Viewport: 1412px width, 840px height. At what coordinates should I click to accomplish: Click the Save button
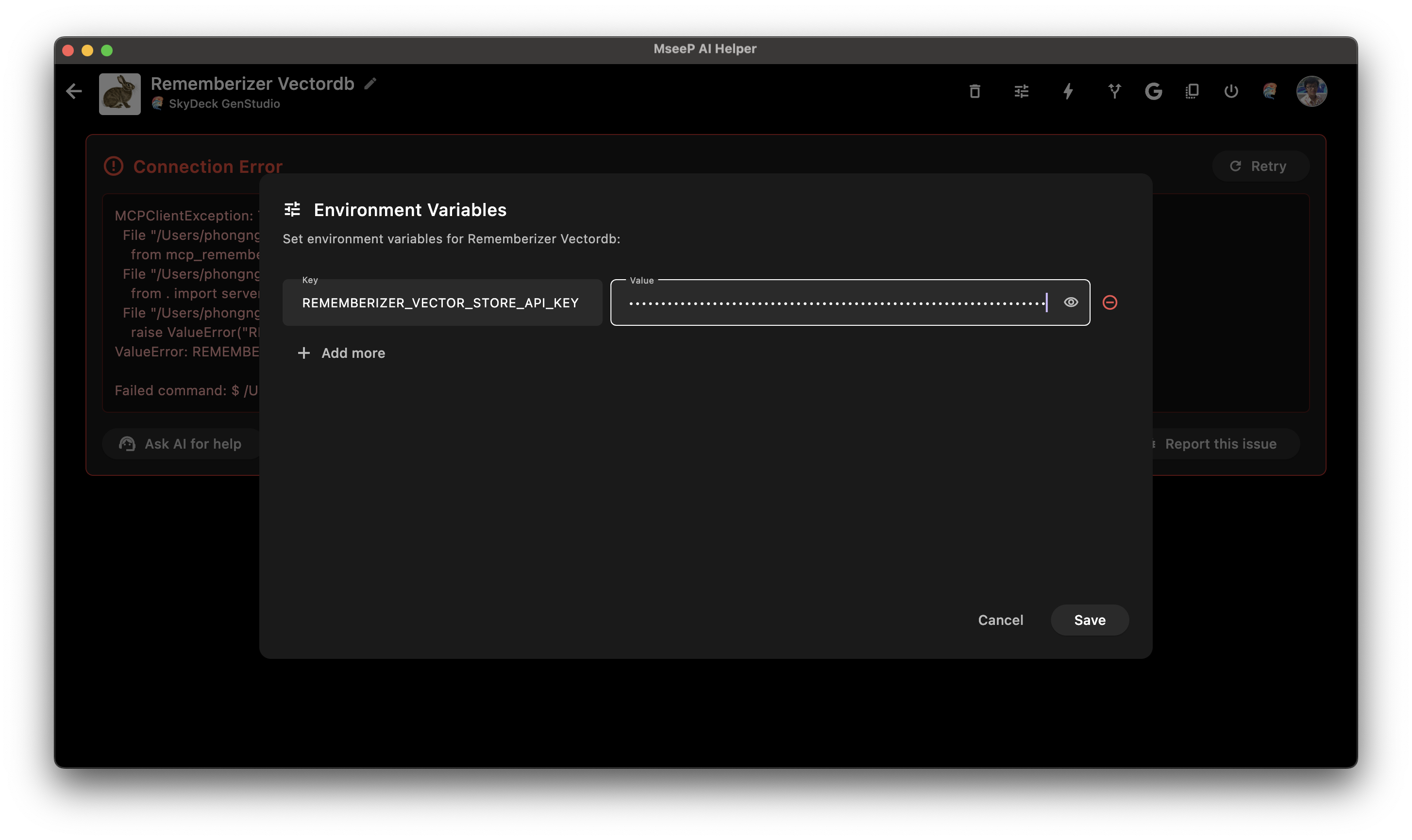[1090, 620]
